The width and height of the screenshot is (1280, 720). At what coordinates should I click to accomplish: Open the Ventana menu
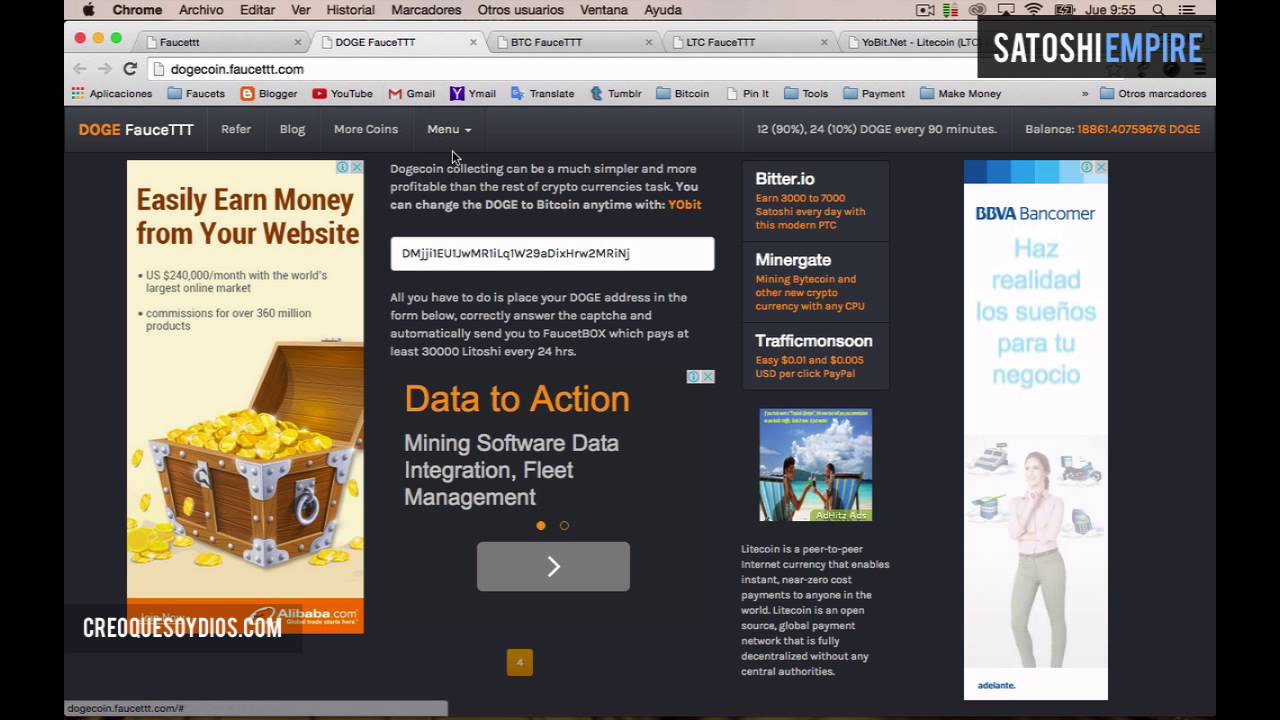pos(604,10)
